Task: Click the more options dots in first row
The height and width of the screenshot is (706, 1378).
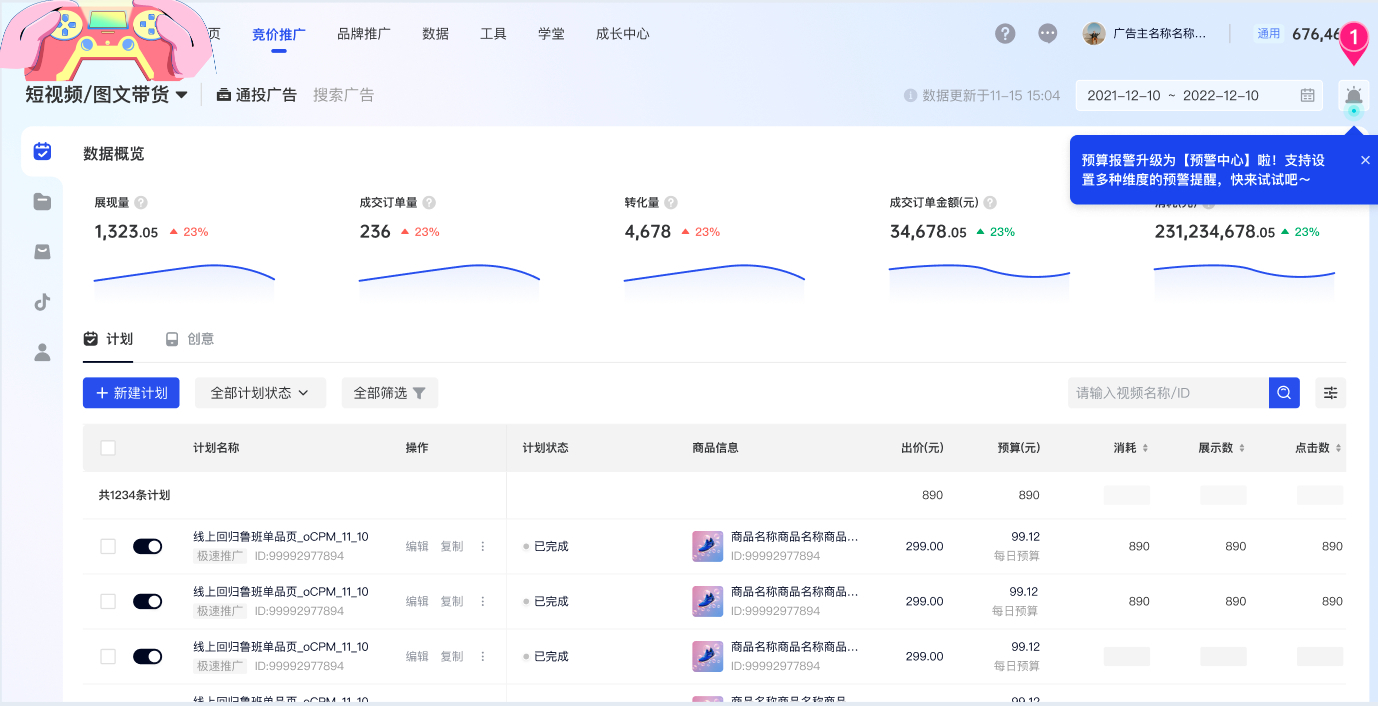Action: coord(483,546)
